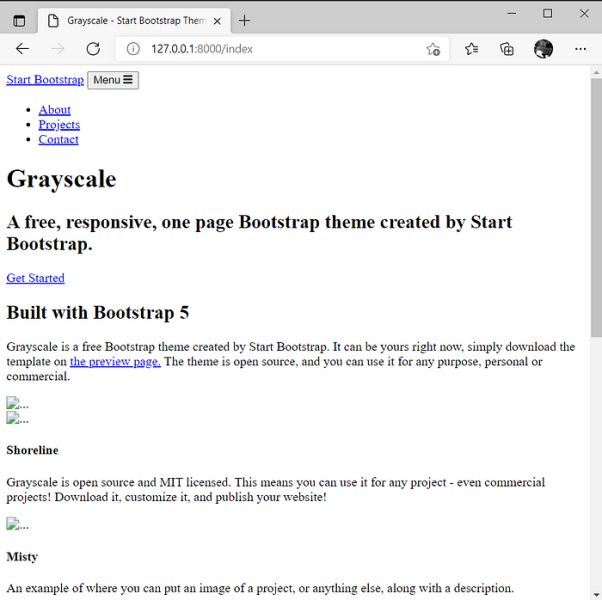This screenshot has width=602, height=600.
Task: Open the tab actions menu icon
Action: coord(19,20)
